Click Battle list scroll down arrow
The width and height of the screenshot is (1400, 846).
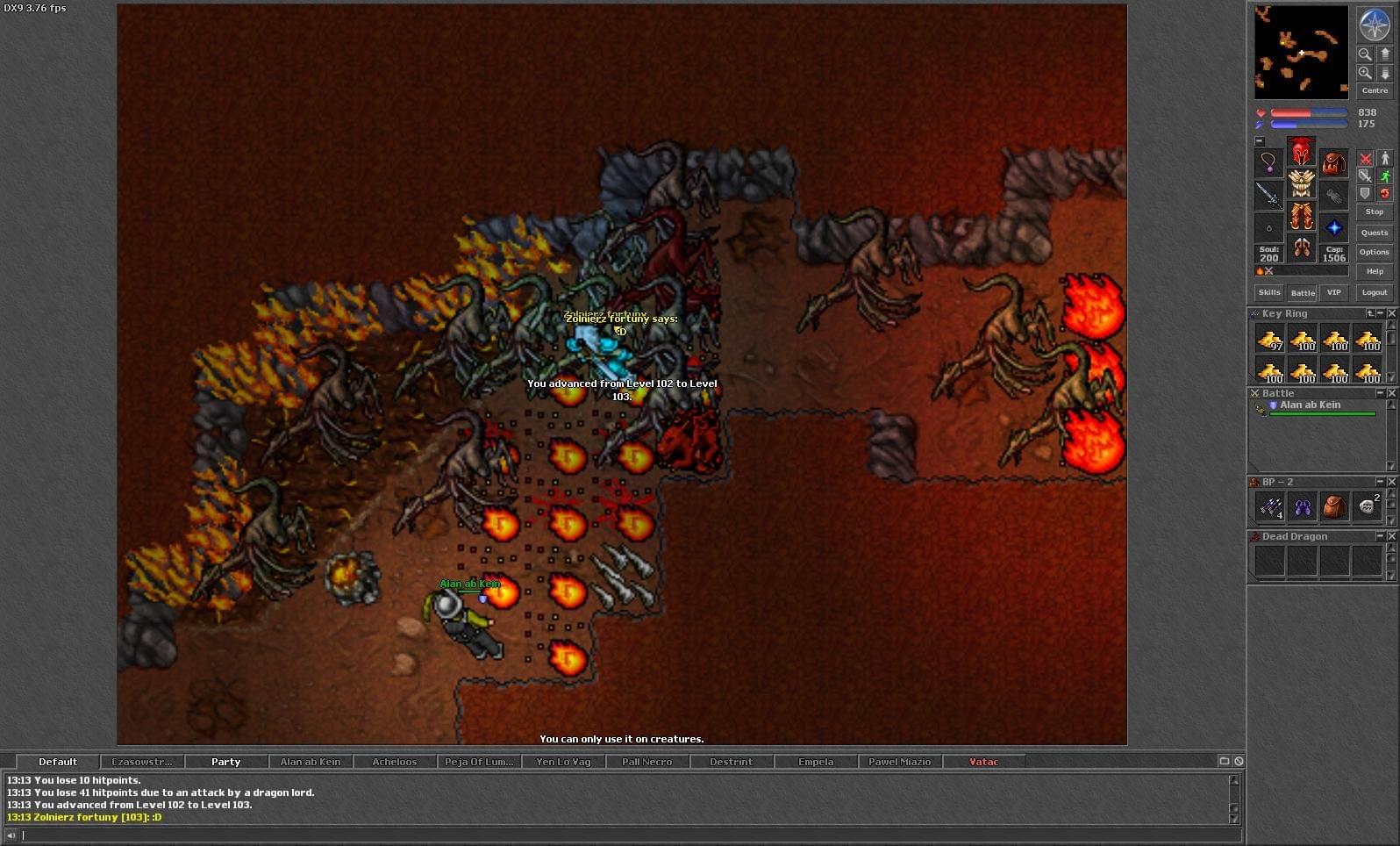click(1391, 466)
